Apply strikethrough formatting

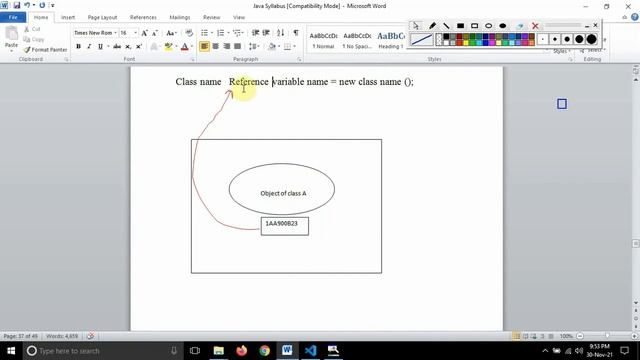coord(117,47)
